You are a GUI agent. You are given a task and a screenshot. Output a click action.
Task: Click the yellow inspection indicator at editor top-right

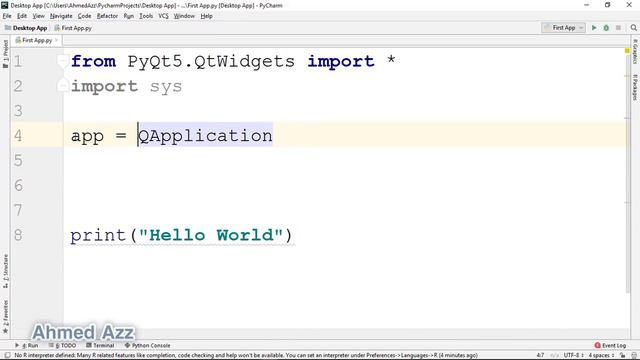tap(627, 51)
